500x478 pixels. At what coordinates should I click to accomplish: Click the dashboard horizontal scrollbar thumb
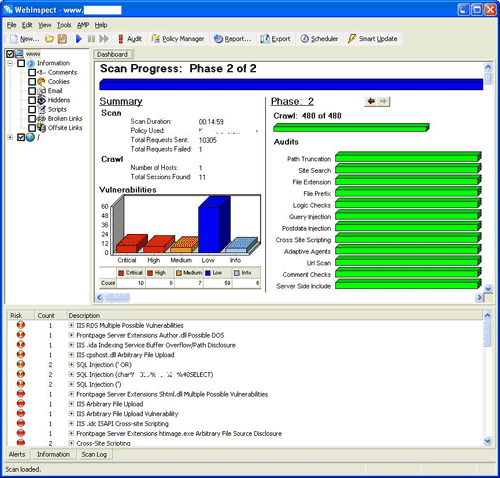[x=117, y=297]
